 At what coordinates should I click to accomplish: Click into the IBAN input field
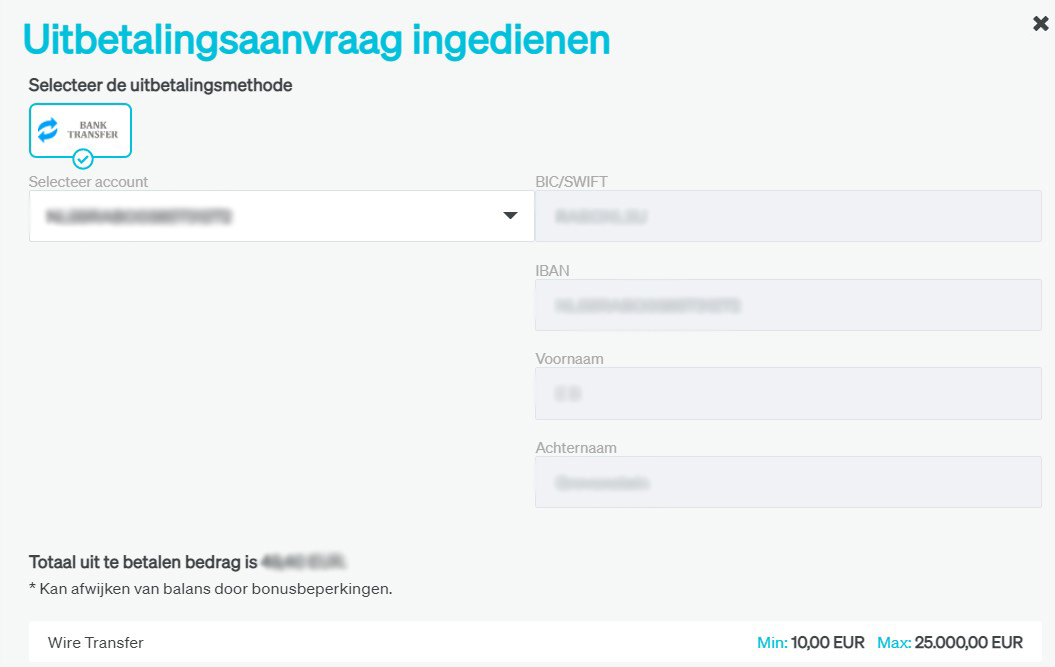(x=788, y=305)
